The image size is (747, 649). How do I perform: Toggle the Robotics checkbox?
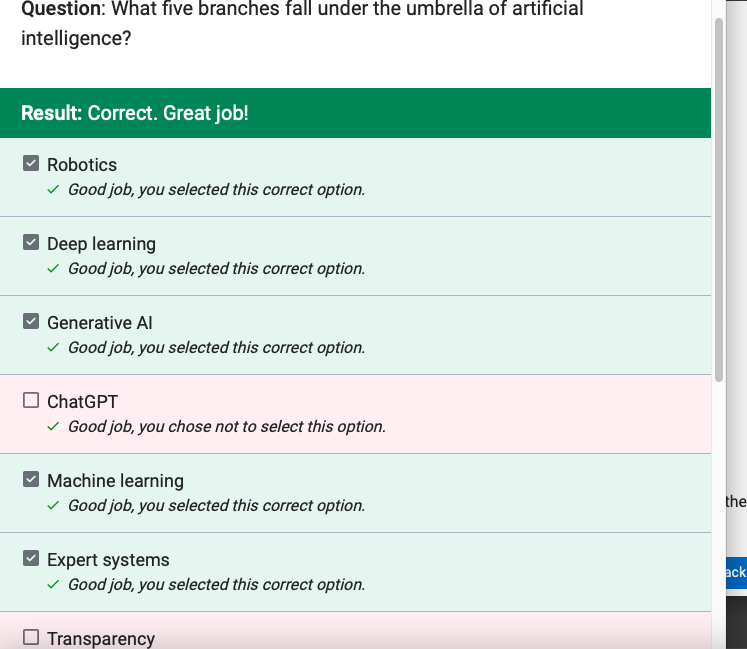pyautogui.click(x=31, y=163)
